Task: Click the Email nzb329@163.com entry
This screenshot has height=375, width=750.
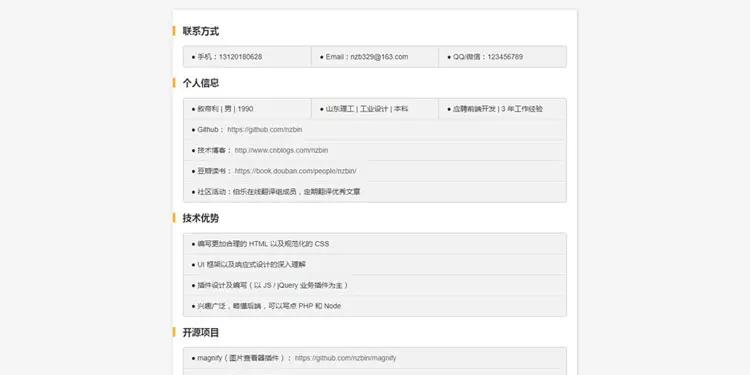Action: tap(375, 57)
